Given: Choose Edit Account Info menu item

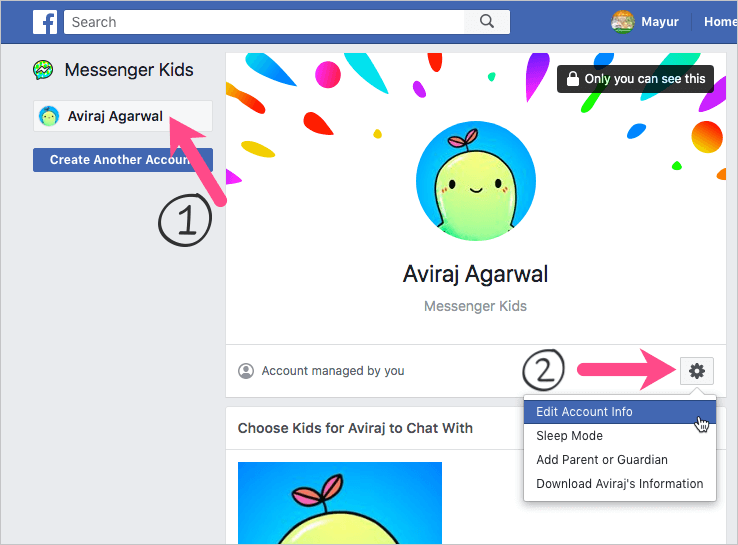Looking at the screenshot, I should (x=620, y=412).
